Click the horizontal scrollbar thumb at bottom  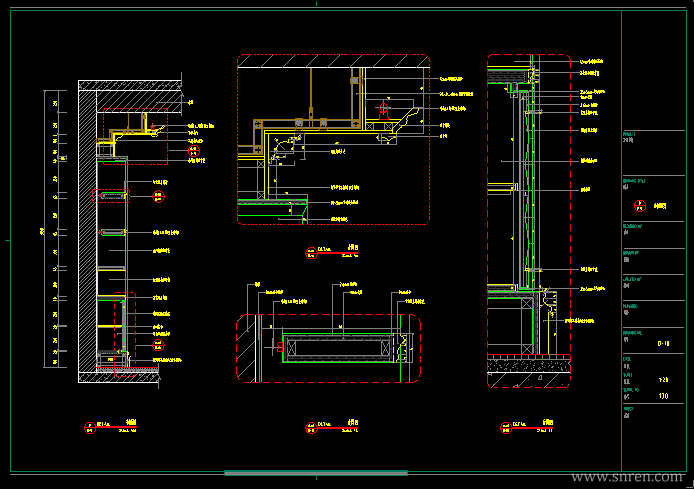coord(316,473)
